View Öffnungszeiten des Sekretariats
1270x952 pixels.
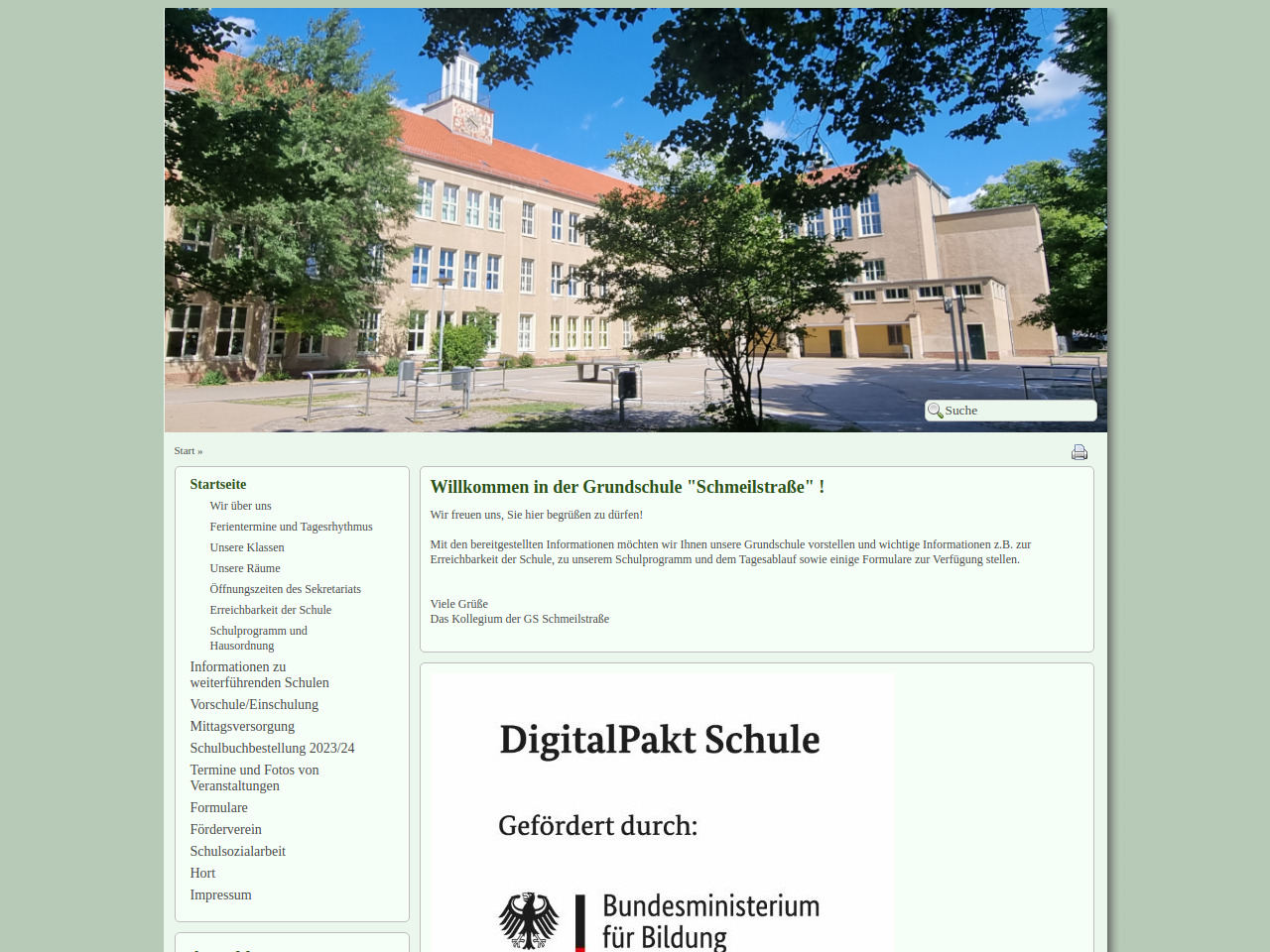coord(285,589)
